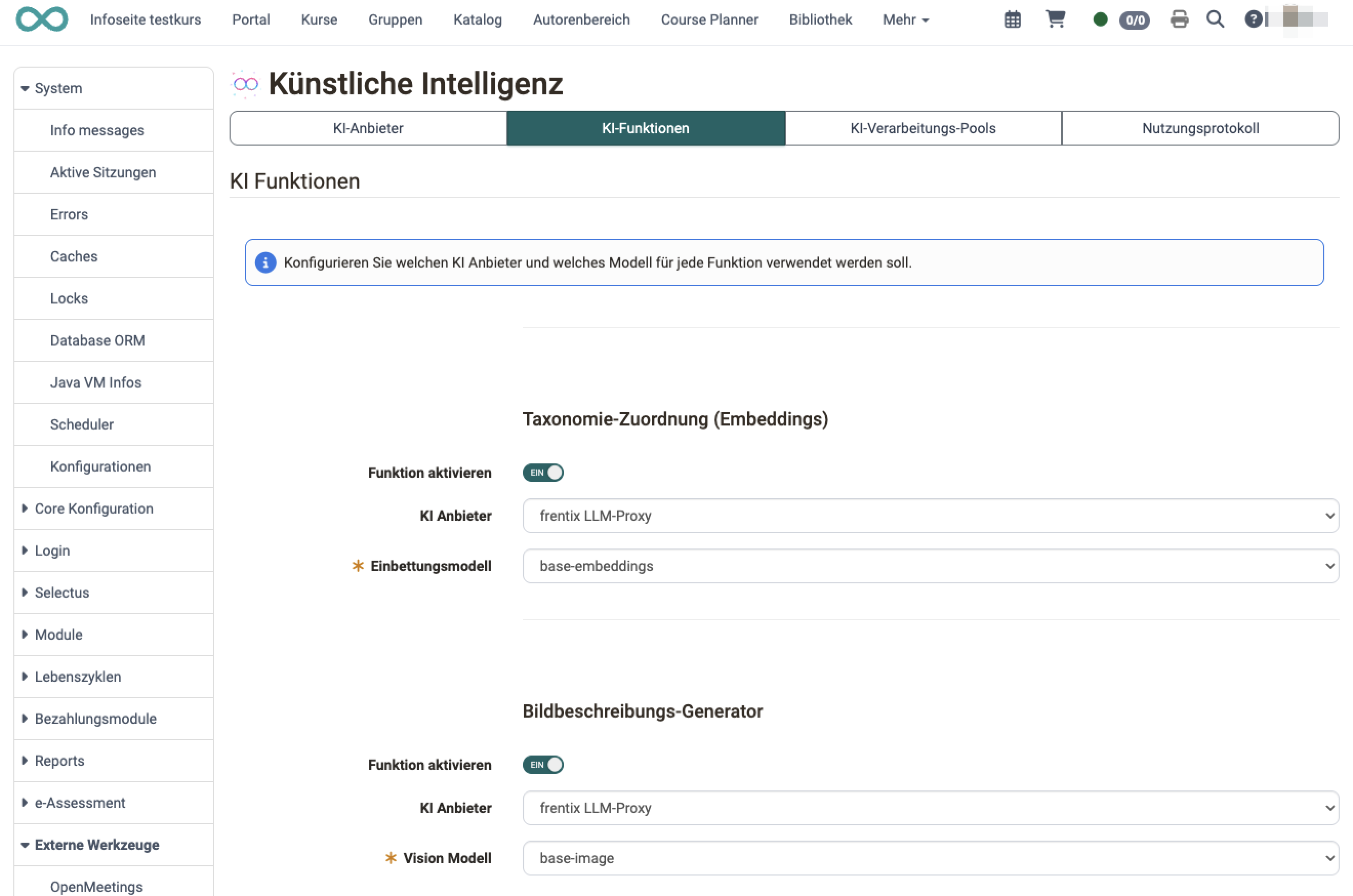
Task: Open Infoseite testkurs in navigation
Action: [146, 19]
